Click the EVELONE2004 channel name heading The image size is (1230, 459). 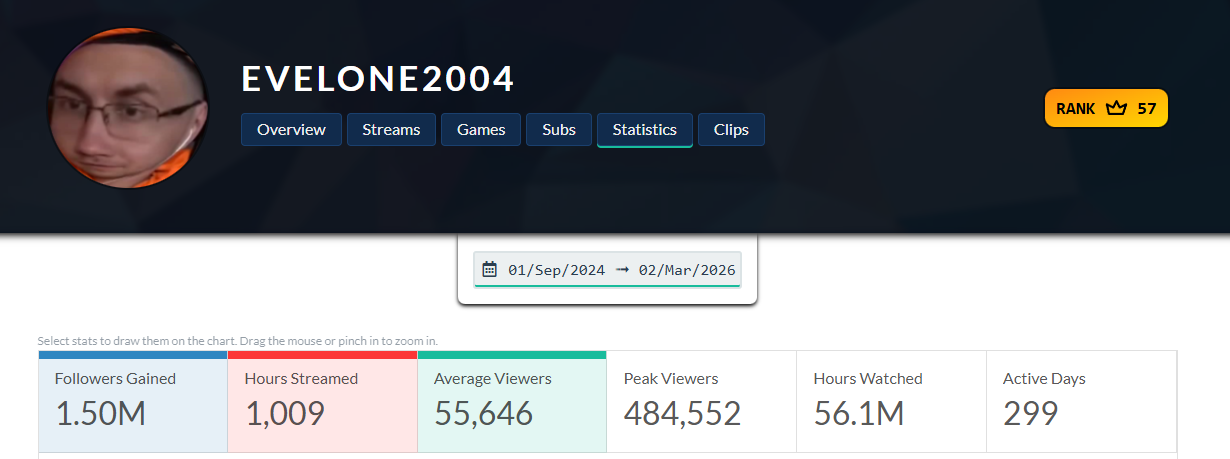378,79
